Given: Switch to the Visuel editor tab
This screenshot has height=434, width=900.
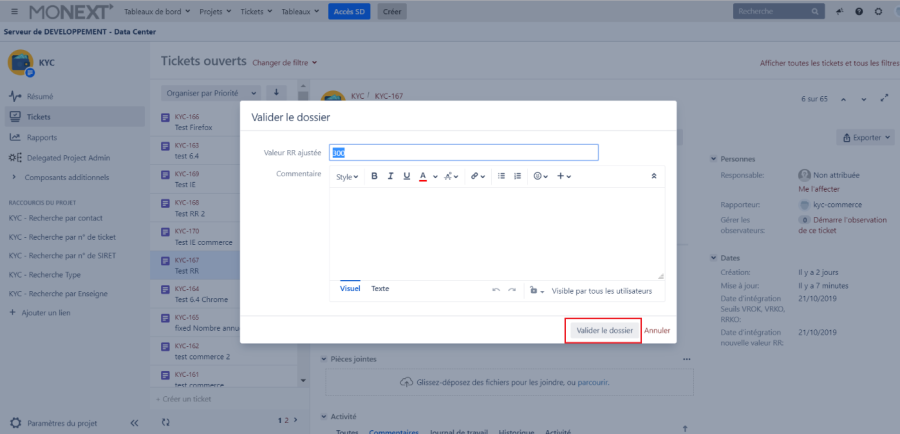Looking at the screenshot, I should [x=350, y=288].
